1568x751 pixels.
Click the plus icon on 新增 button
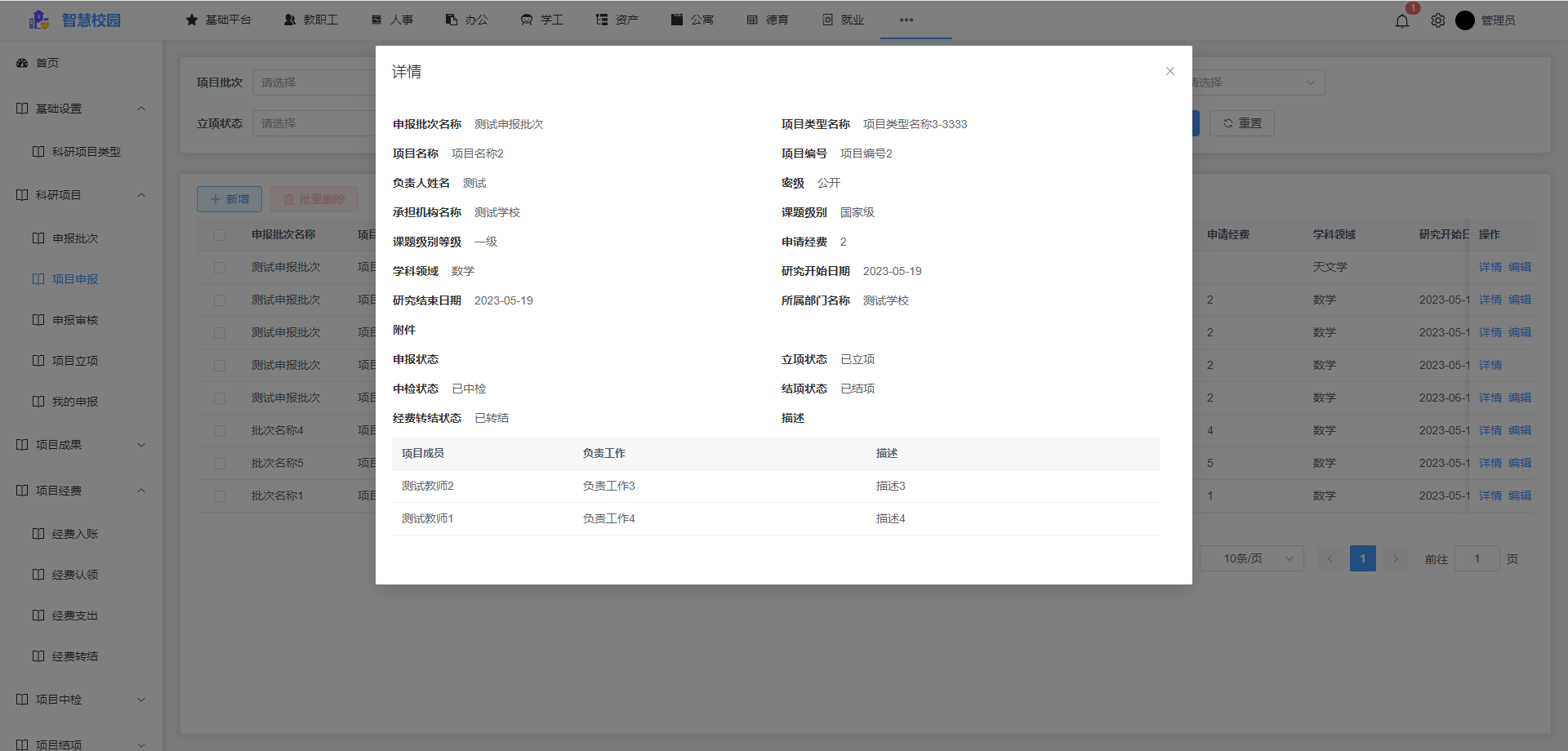point(214,198)
